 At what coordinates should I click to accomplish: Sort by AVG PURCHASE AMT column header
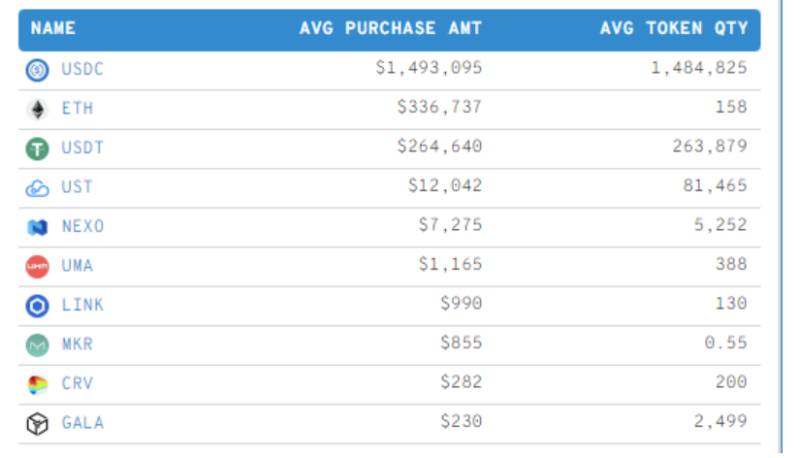(x=390, y=28)
